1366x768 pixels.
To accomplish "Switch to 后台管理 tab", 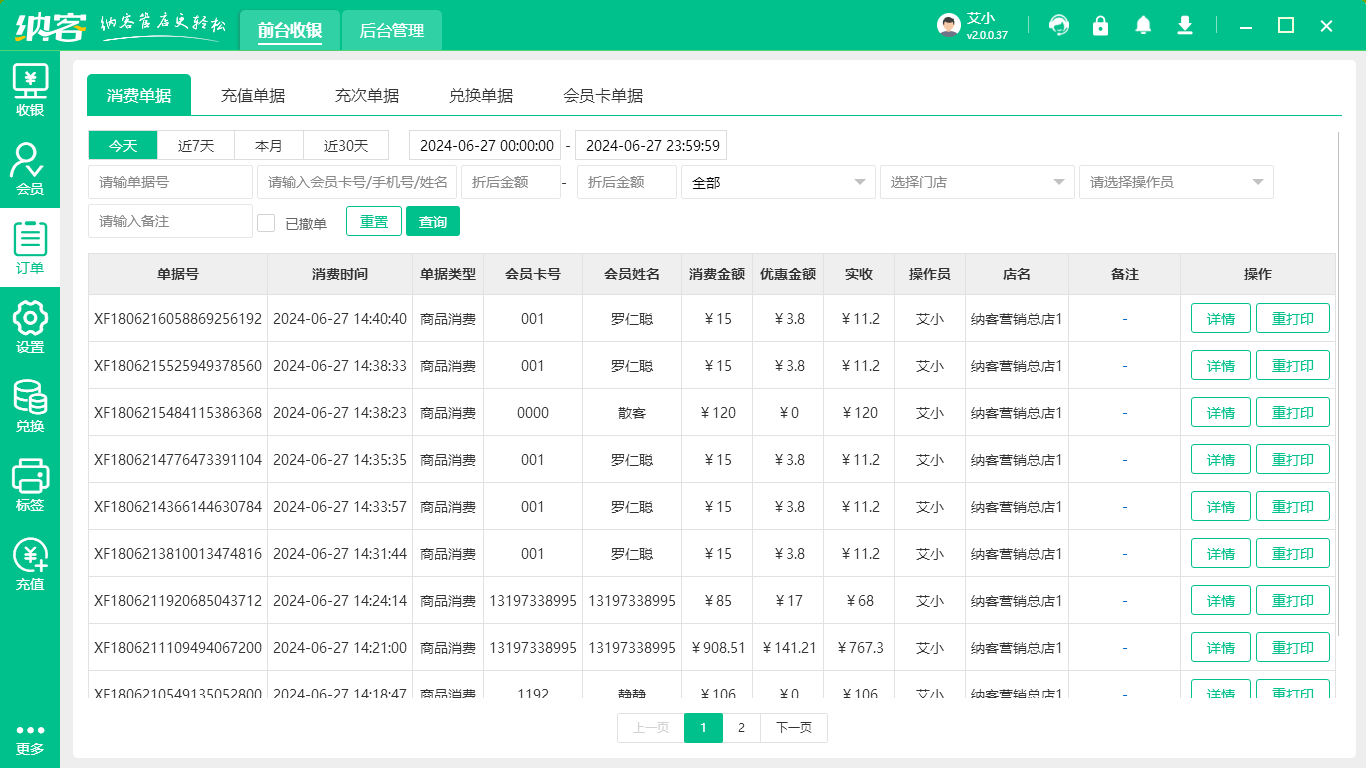I will click(392, 31).
